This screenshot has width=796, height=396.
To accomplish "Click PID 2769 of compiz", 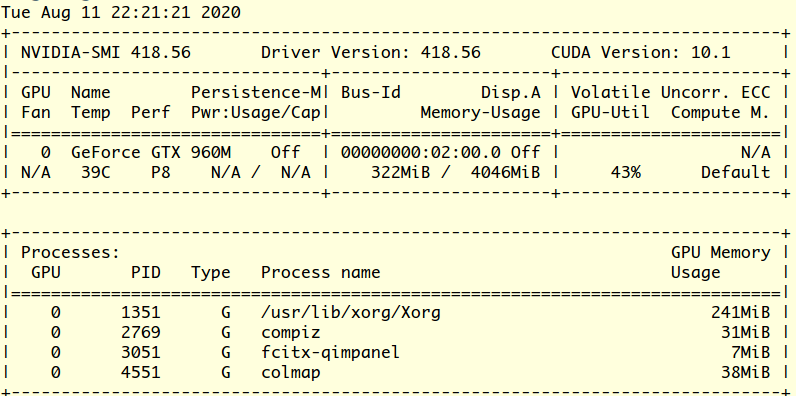I will coord(141,333).
